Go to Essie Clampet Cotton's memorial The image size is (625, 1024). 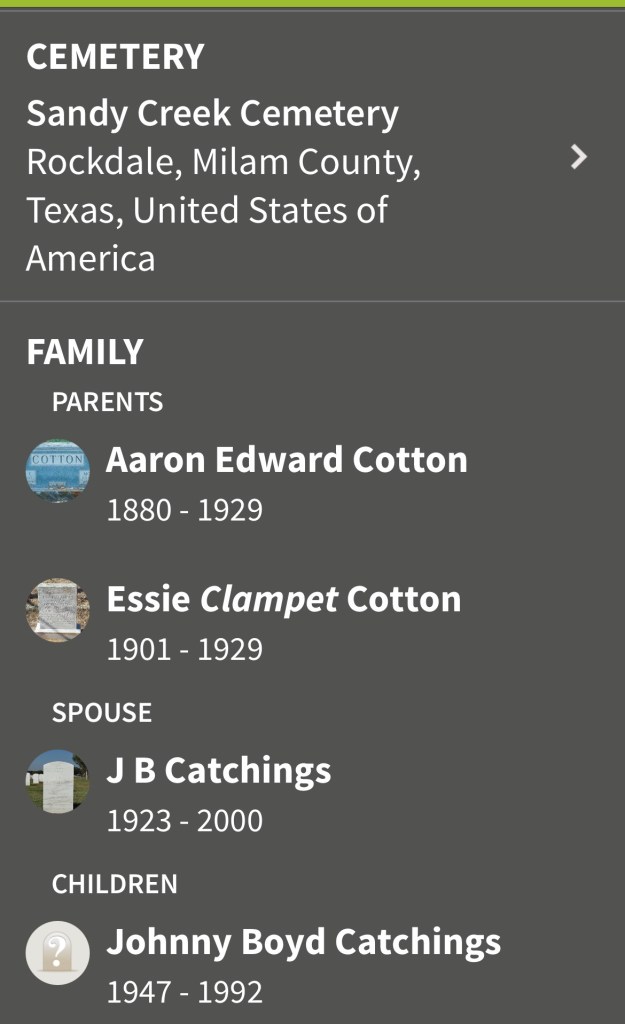coord(283,599)
